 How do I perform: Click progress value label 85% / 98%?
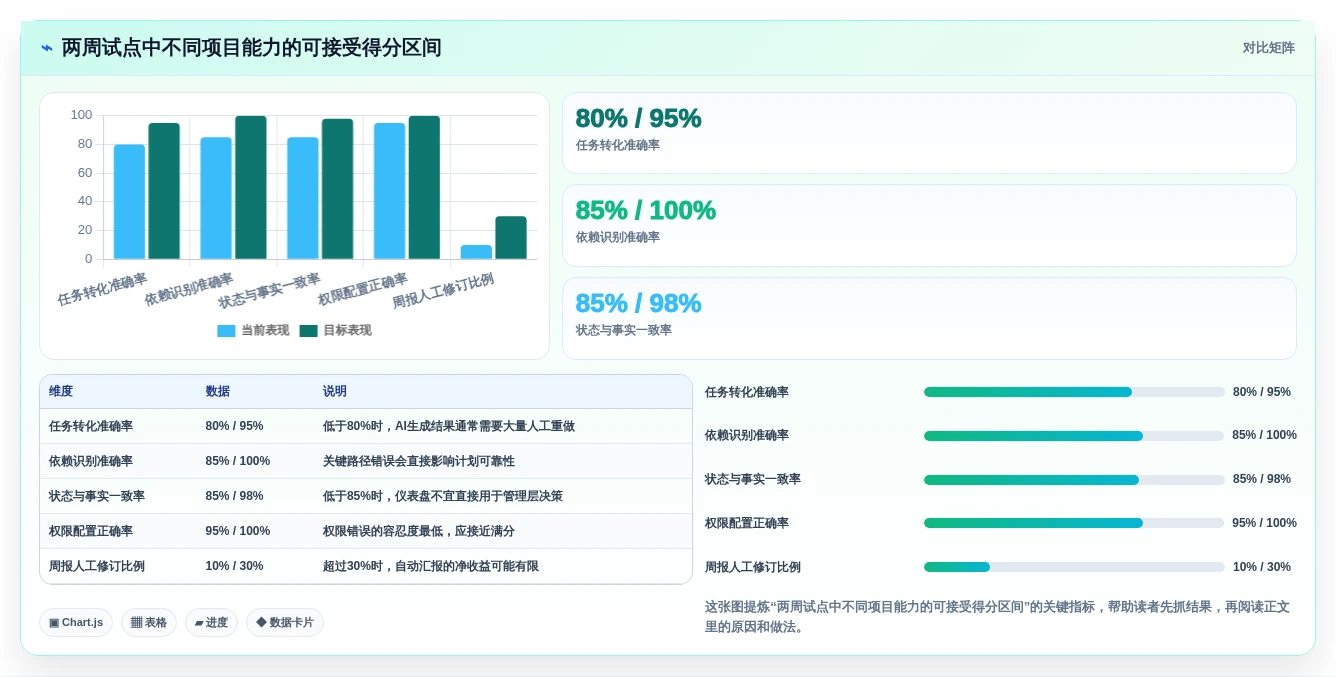(1262, 479)
